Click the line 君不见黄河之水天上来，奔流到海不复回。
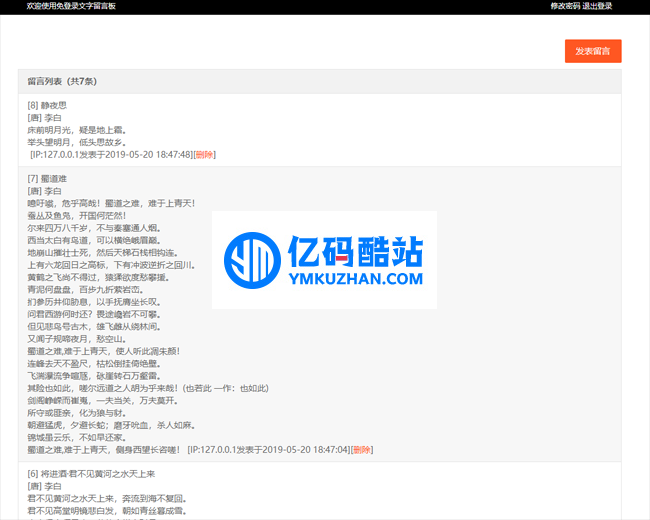Screen dimensions: 650x520 point(107,498)
